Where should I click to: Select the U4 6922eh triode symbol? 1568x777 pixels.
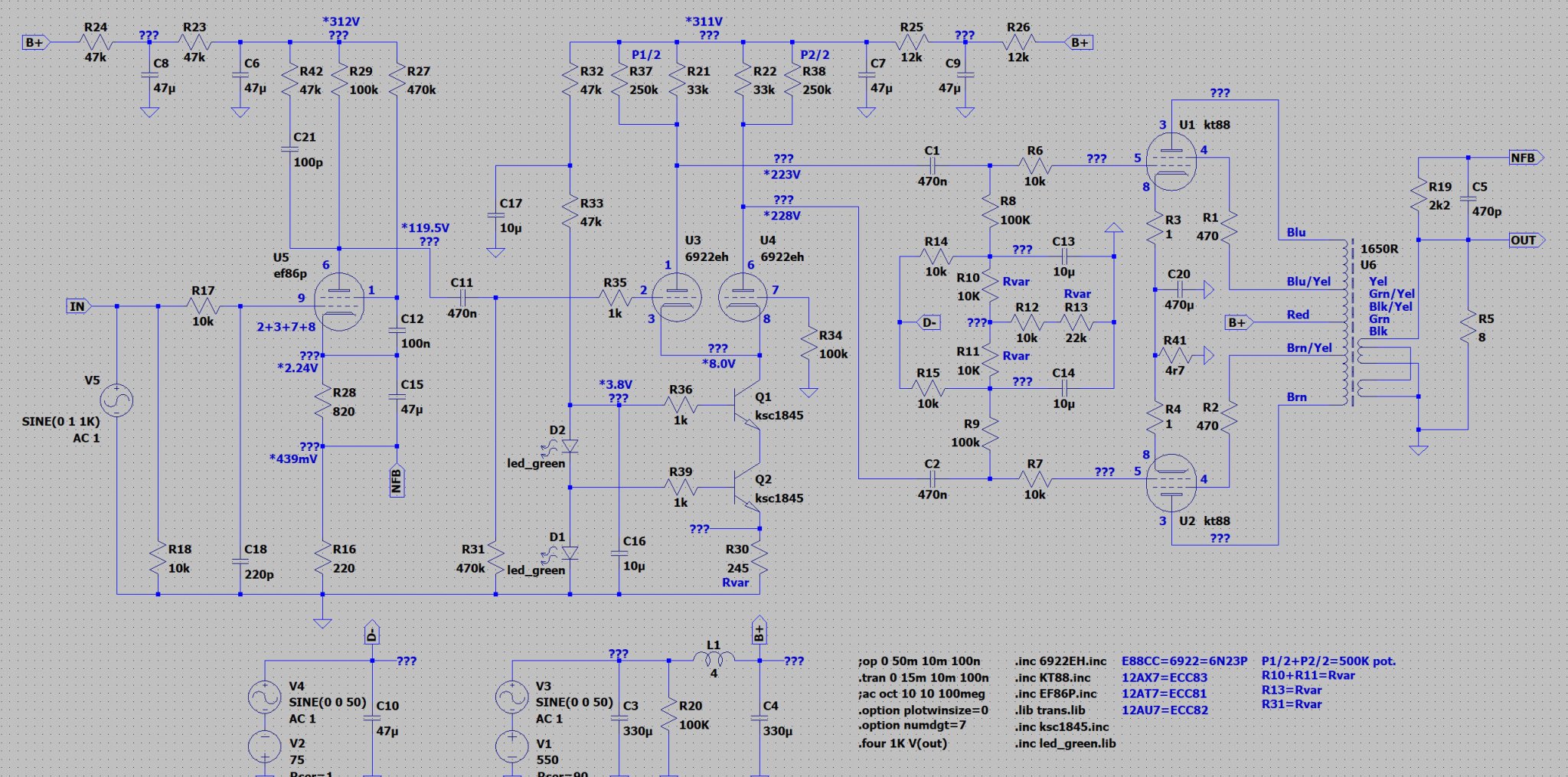click(x=743, y=297)
